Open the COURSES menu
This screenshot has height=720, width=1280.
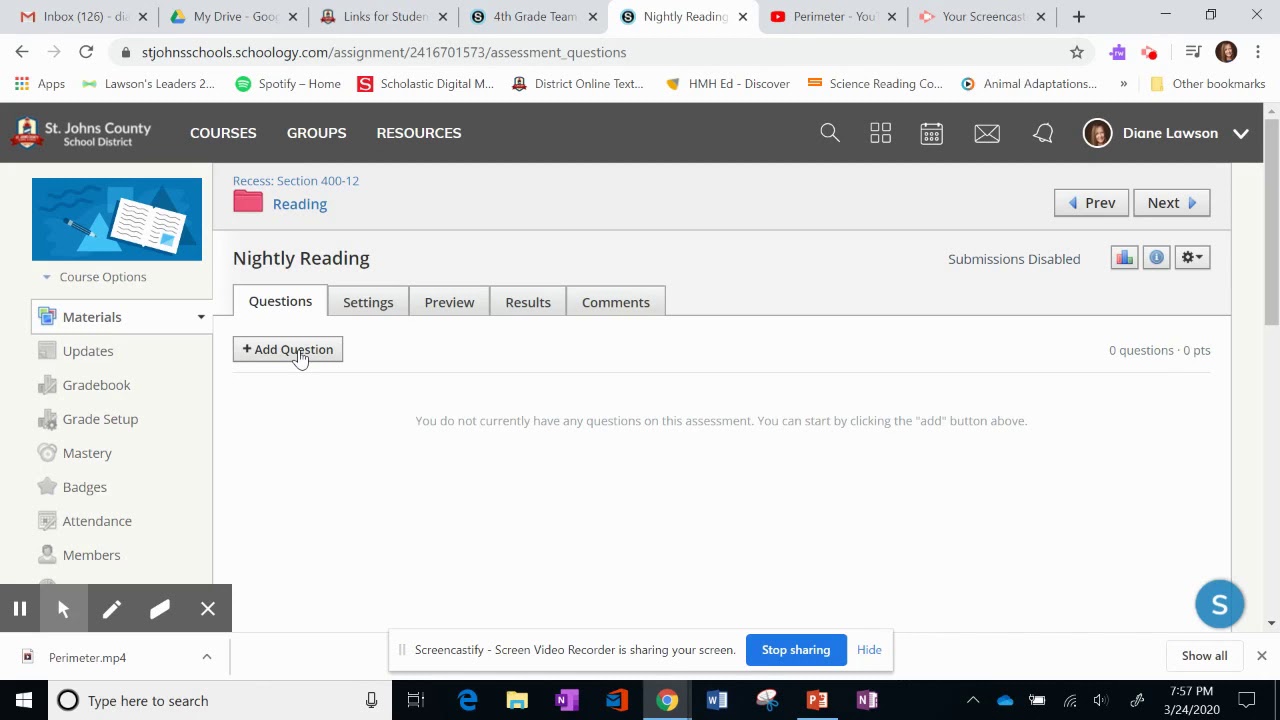pos(223,133)
